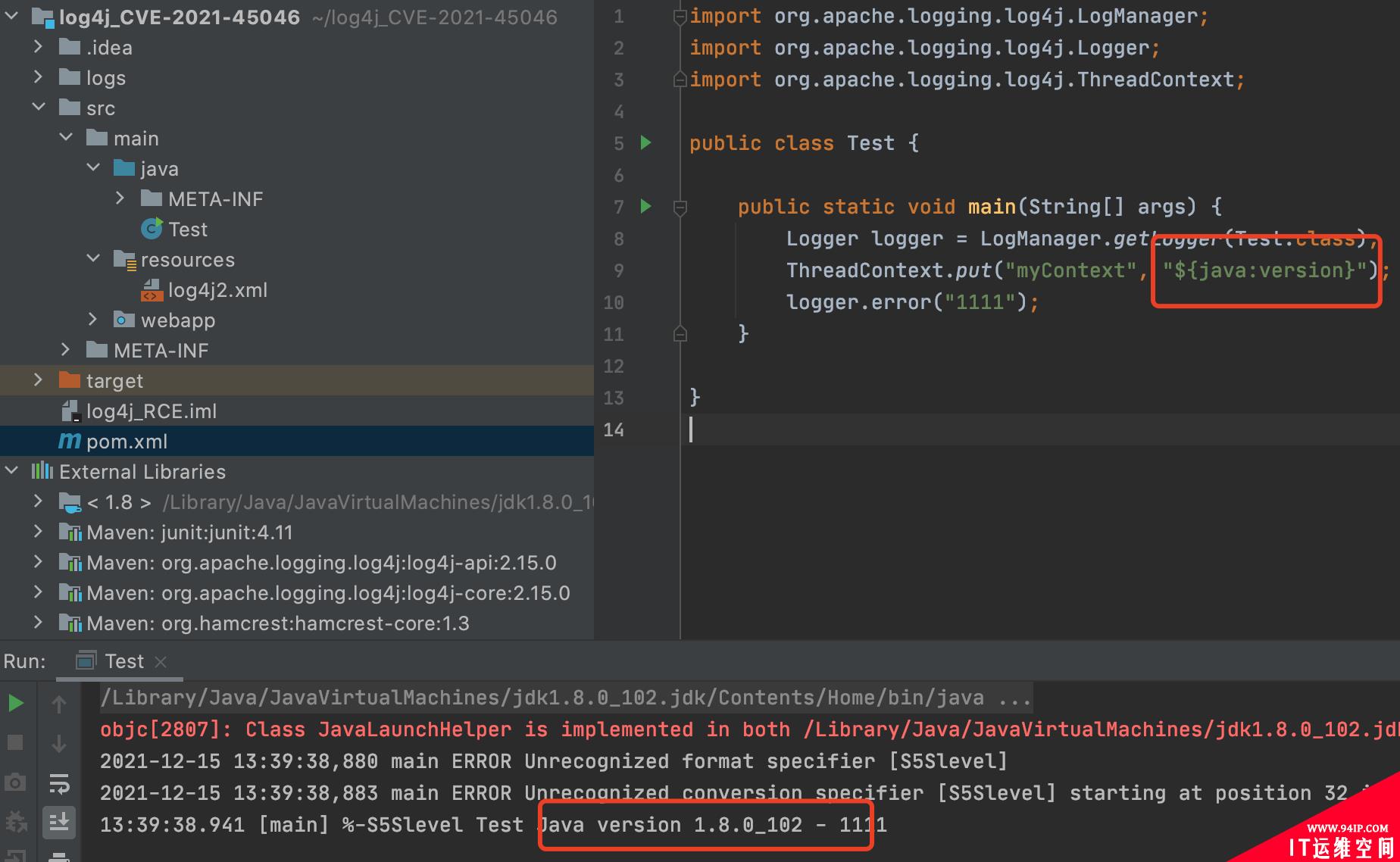
Task: Collapse the java source folder
Action: [93, 168]
